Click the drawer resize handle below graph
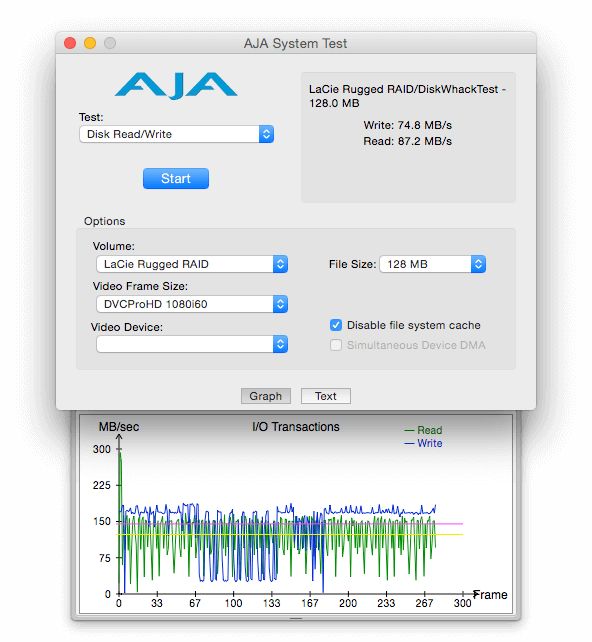 (x=296, y=618)
